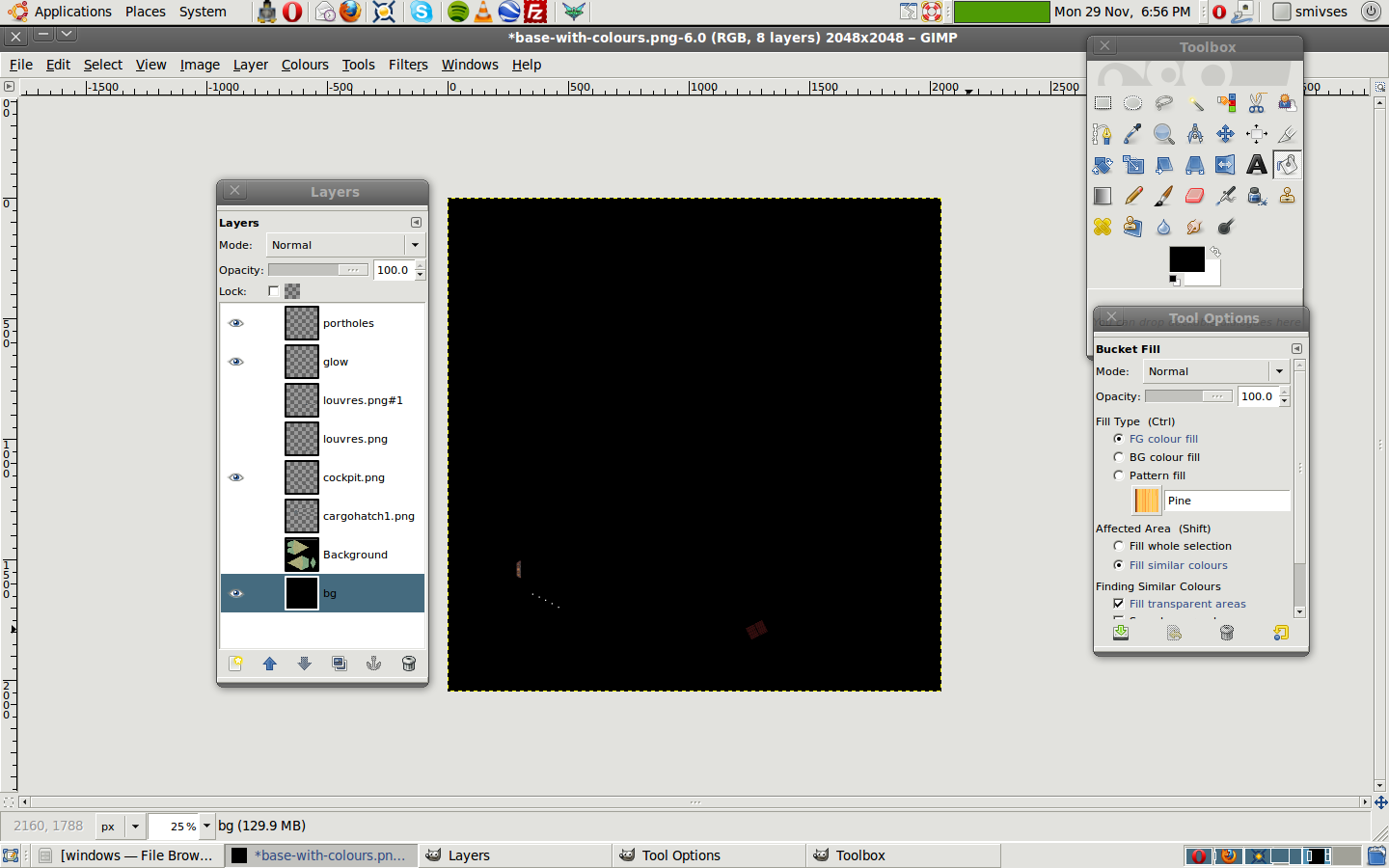This screenshot has height=868, width=1389.
Task: Select the Paintbrush tool
Action: [x=1164, y=196]
